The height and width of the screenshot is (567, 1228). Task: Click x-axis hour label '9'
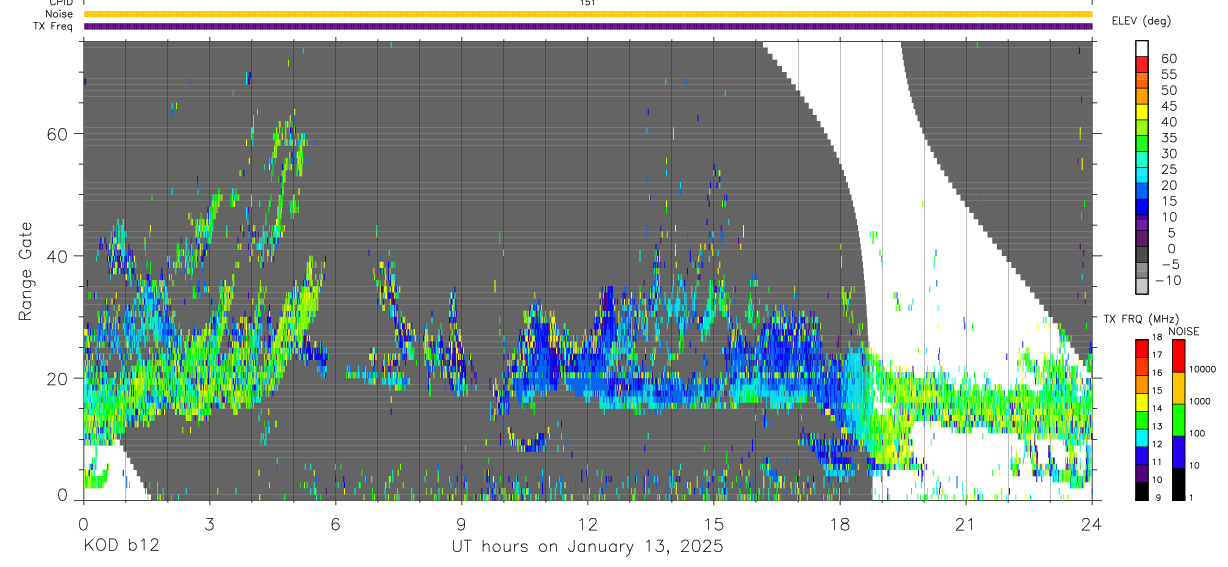[x=461, y=524]
